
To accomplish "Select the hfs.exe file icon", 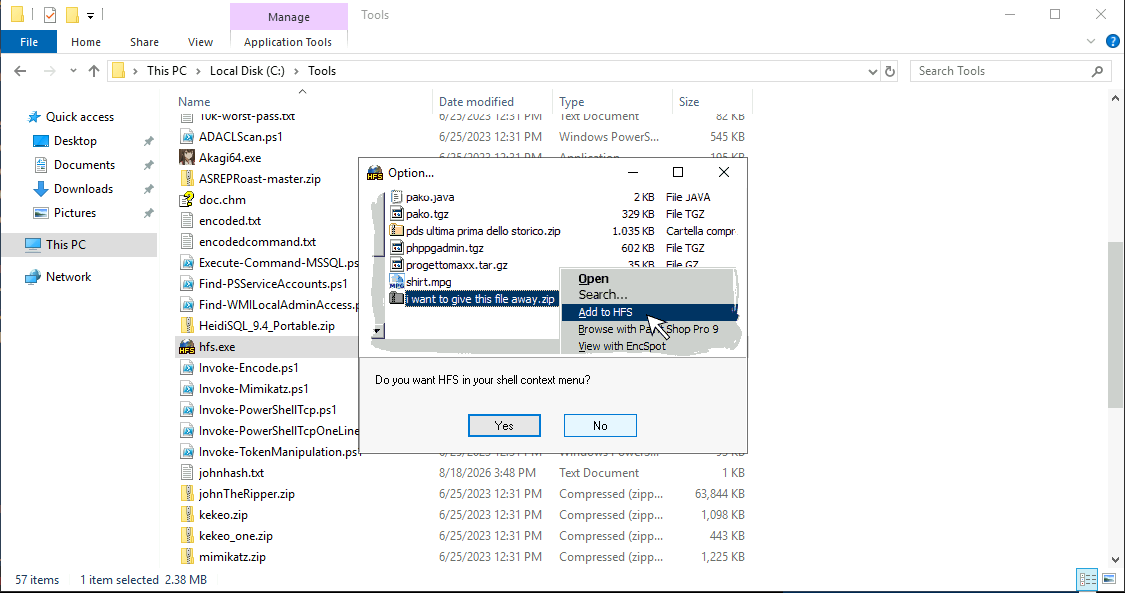I will (187, 347).
